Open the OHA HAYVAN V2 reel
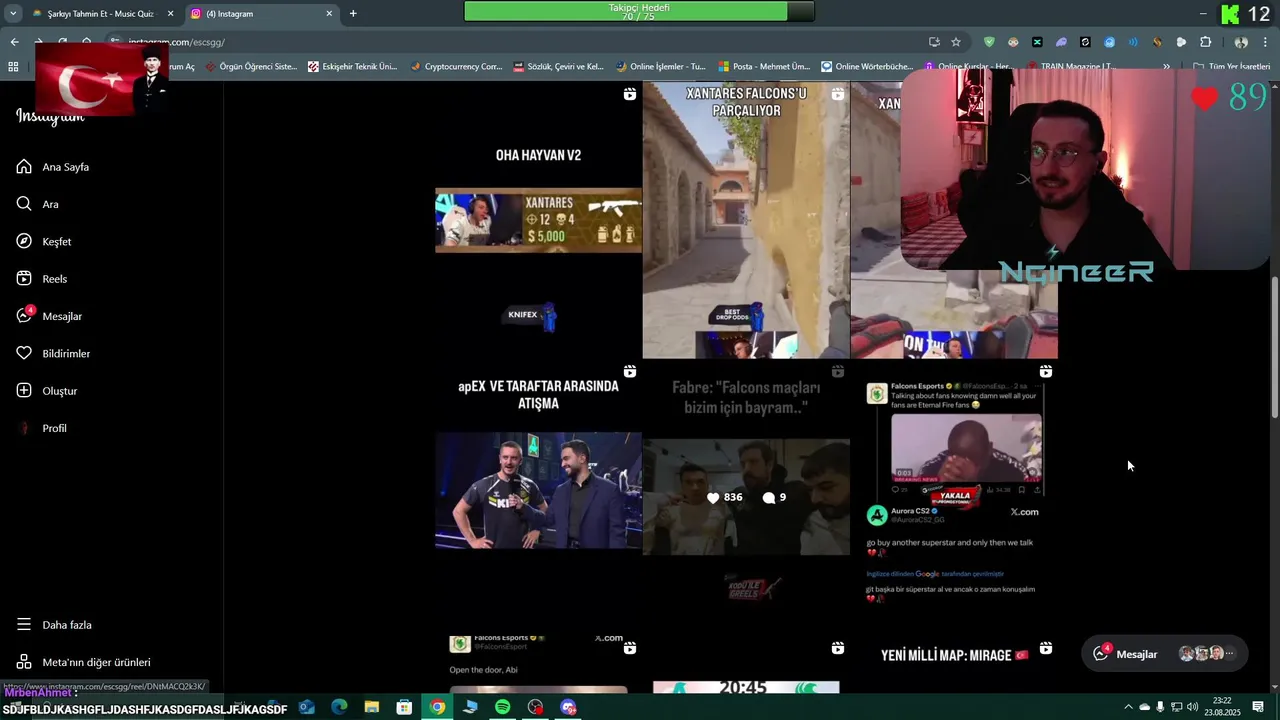Screen dimensions: 1280x720 tap(538, 220)
